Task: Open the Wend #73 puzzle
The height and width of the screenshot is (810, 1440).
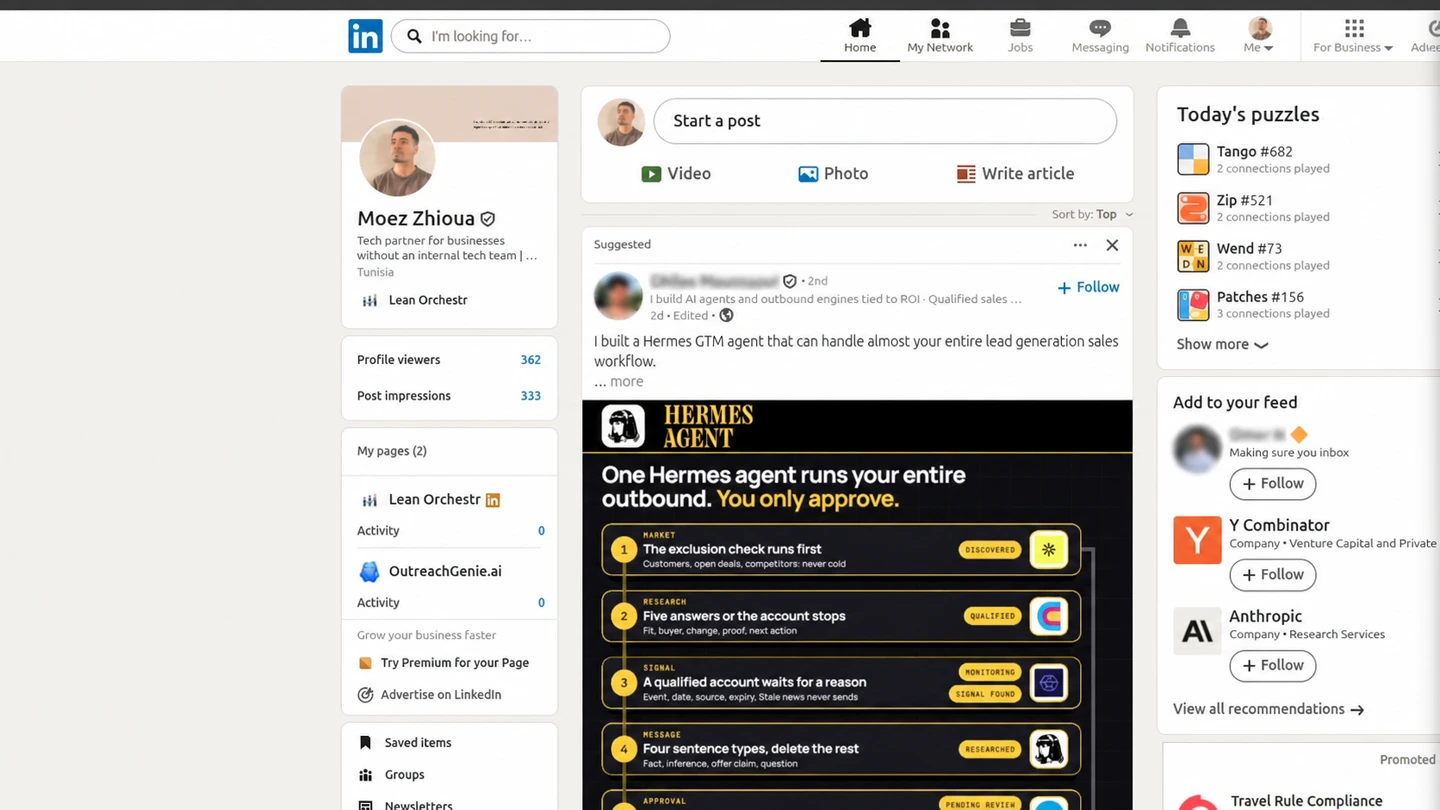Action: 1254,256
